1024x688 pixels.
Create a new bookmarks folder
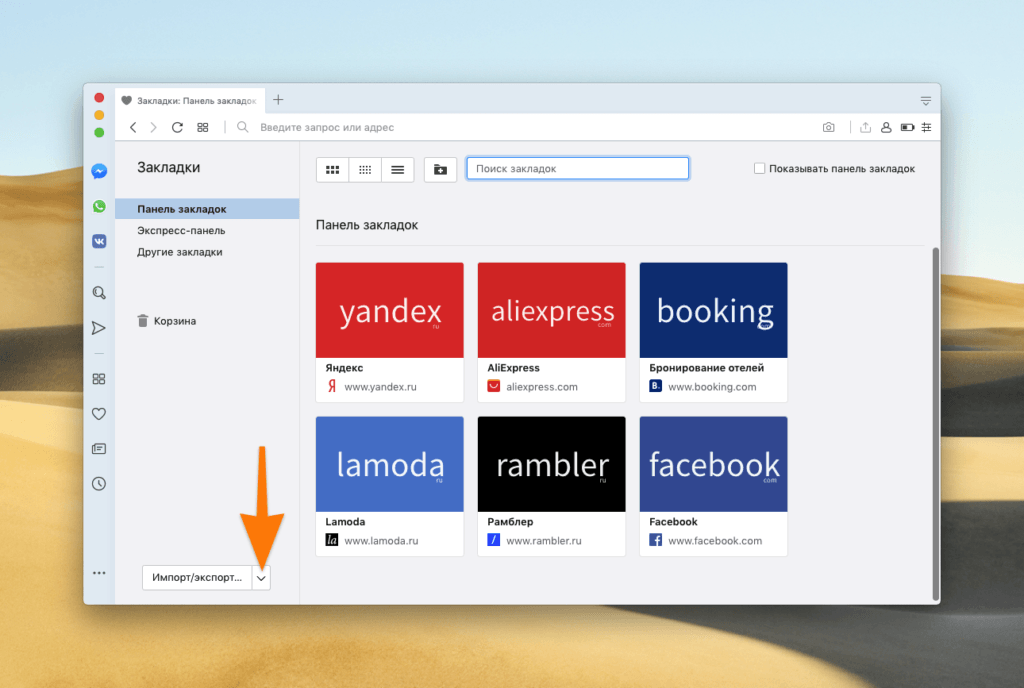coord(440,170)
